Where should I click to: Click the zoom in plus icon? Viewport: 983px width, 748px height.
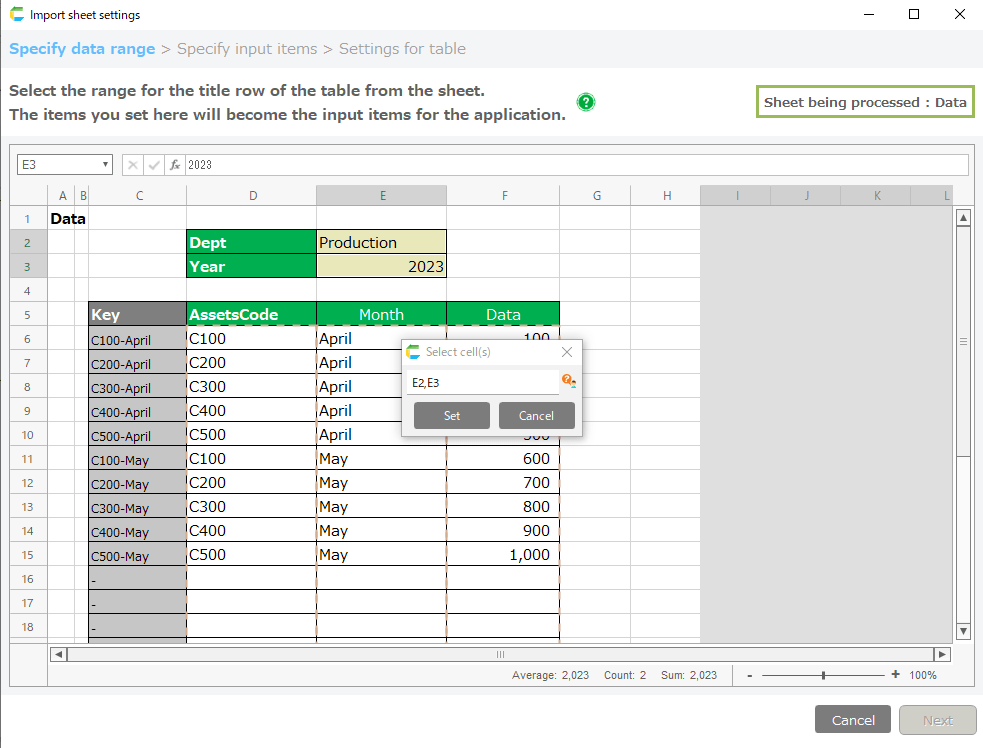tap(895, 675)
